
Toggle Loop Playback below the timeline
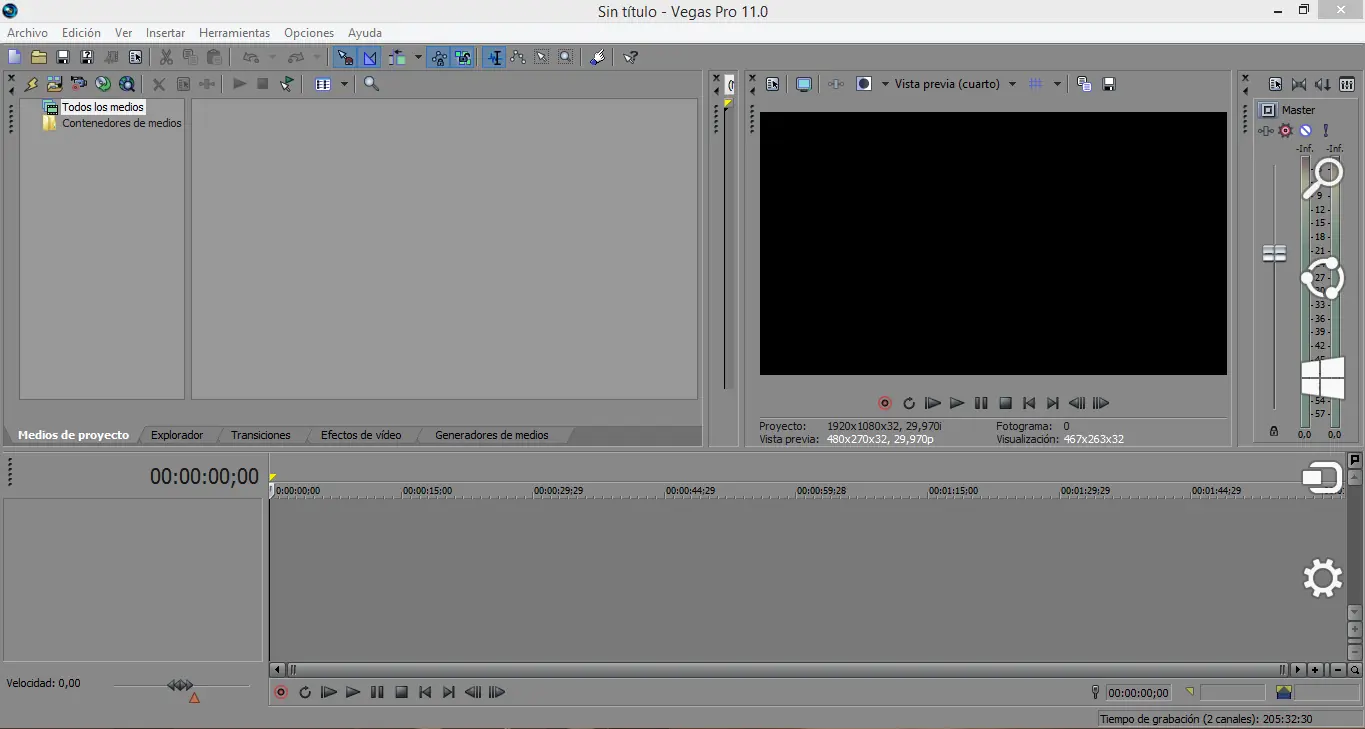click(305, 692)
